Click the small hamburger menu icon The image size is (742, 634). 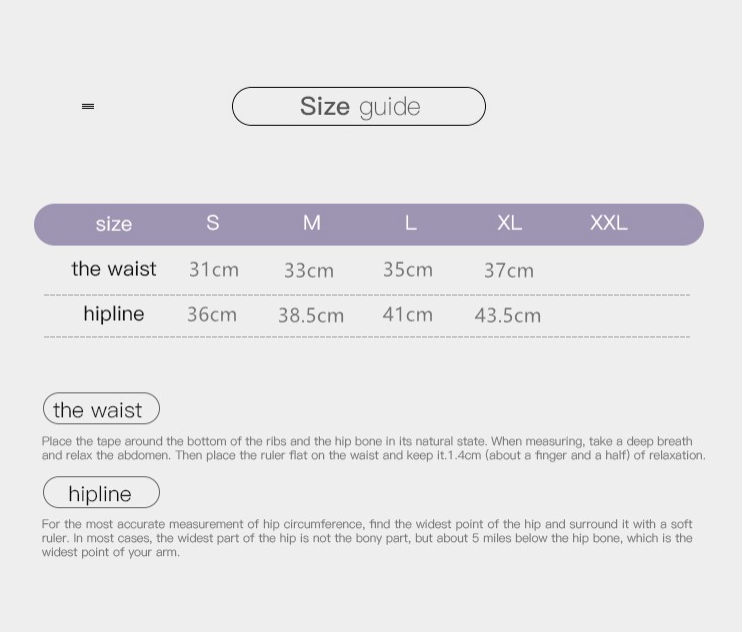(88, 106)
